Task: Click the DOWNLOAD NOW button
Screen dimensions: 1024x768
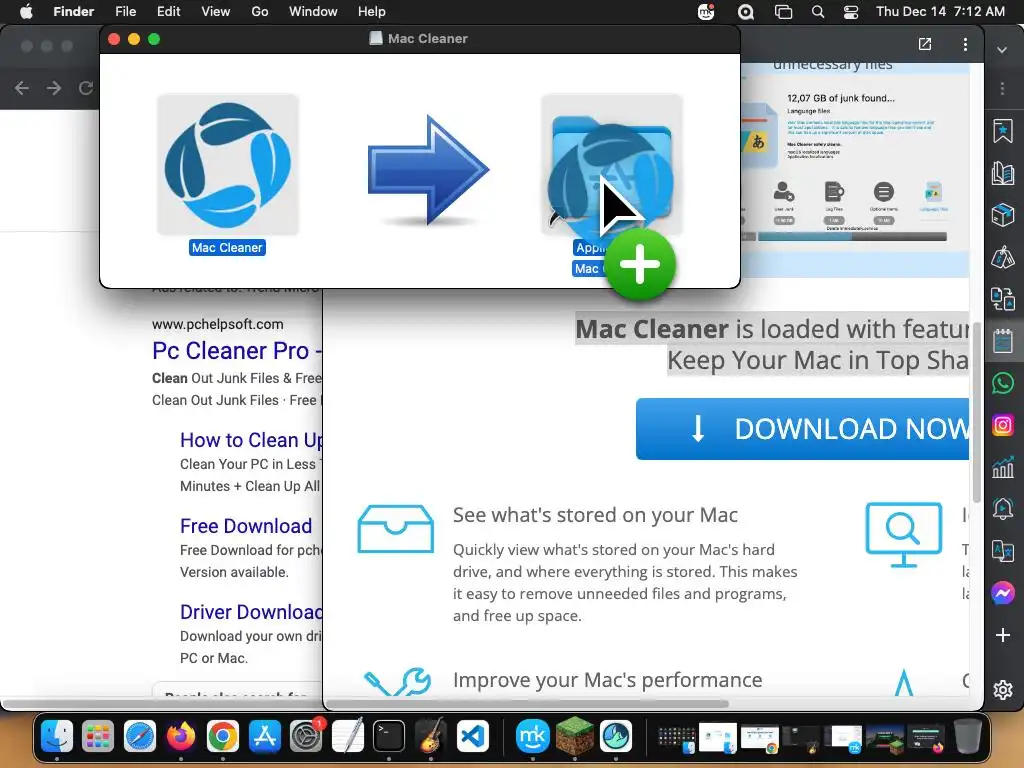Action: click(x=803, y=429)
